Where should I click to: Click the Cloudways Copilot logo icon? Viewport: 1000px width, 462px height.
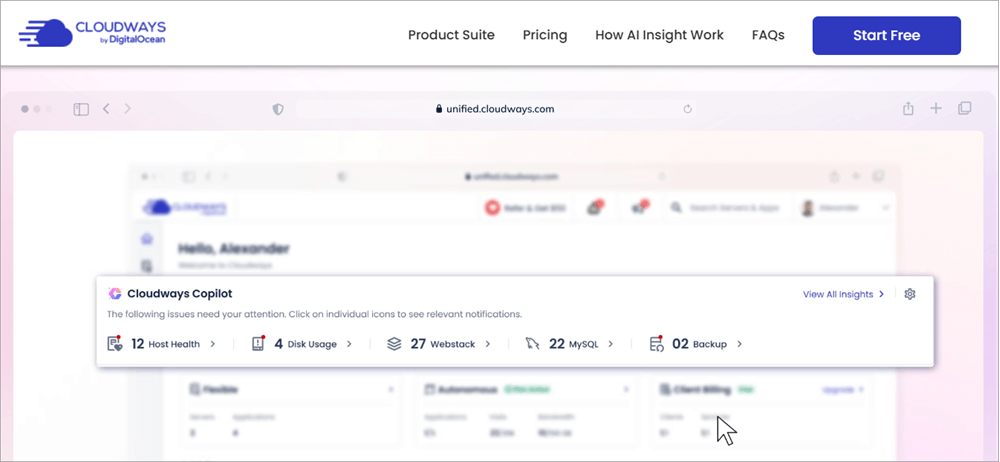[115, 294]
